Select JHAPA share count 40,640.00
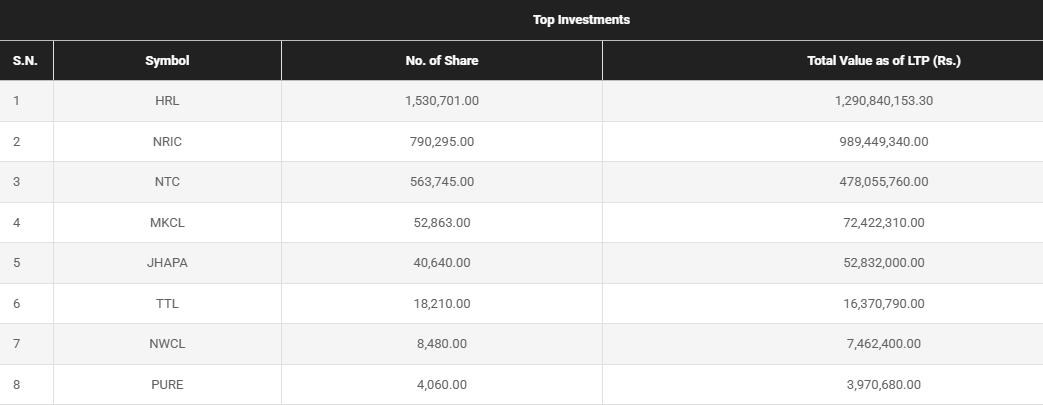This screenshot has width=1043, height=405. coord(441,263)
